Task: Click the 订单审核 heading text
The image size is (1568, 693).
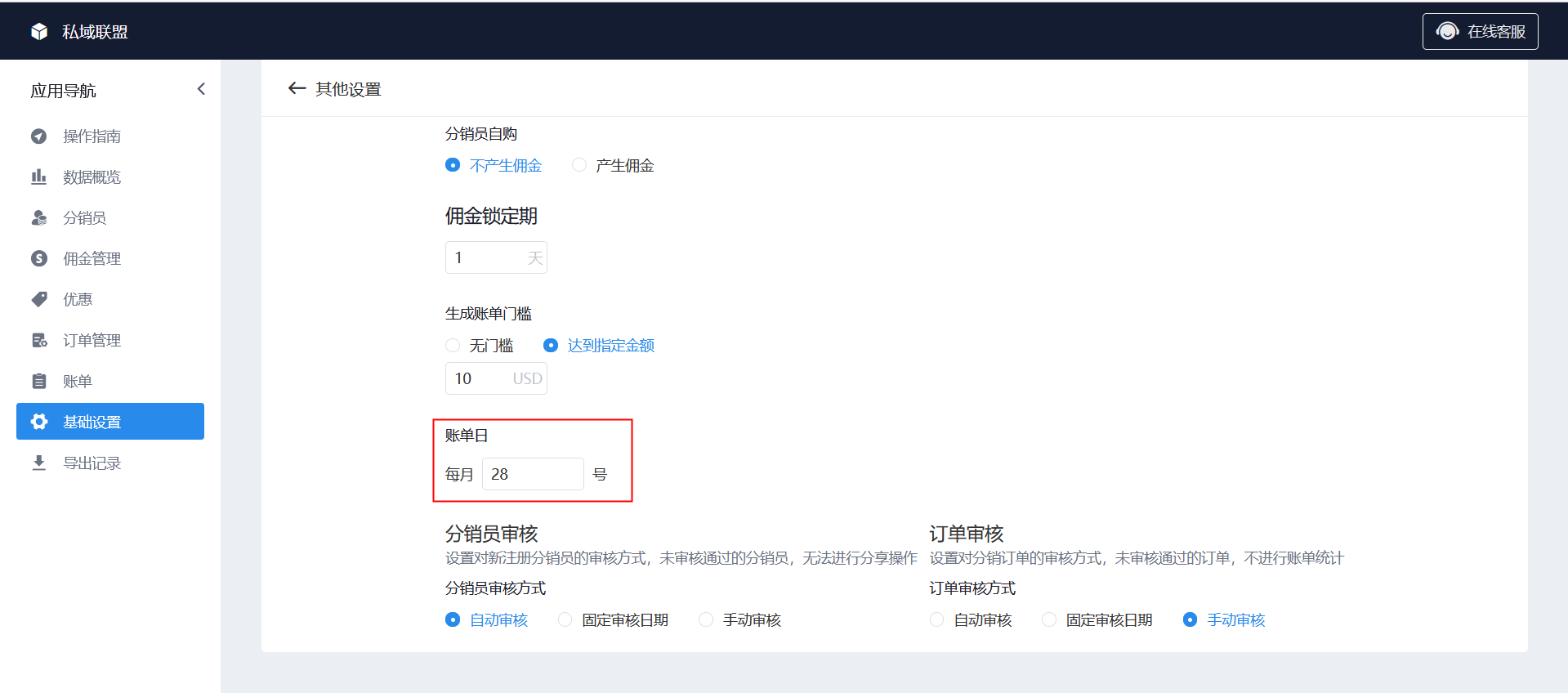Action: [x=967, y=534]
